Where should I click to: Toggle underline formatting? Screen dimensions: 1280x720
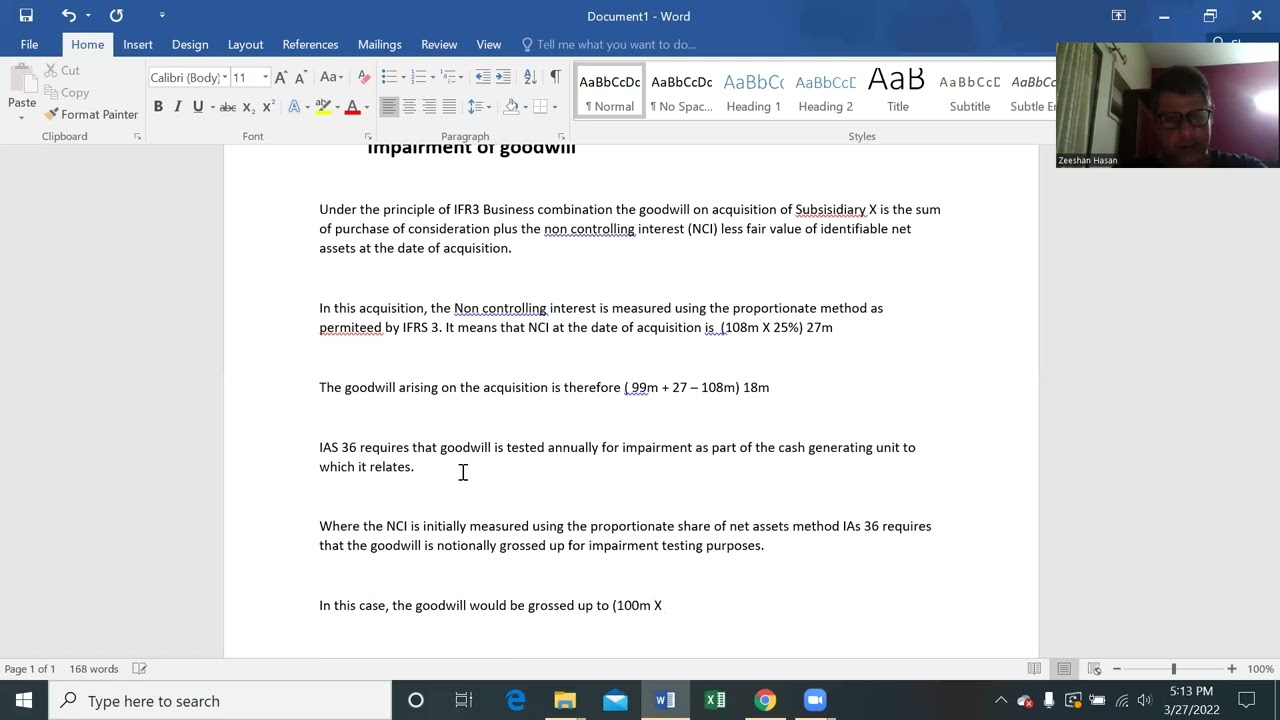198,107
